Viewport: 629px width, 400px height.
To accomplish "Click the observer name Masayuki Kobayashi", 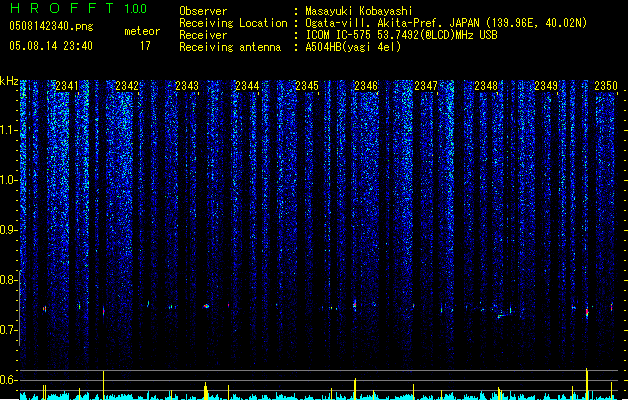I will pyautogui.click(x=359, y=11).
